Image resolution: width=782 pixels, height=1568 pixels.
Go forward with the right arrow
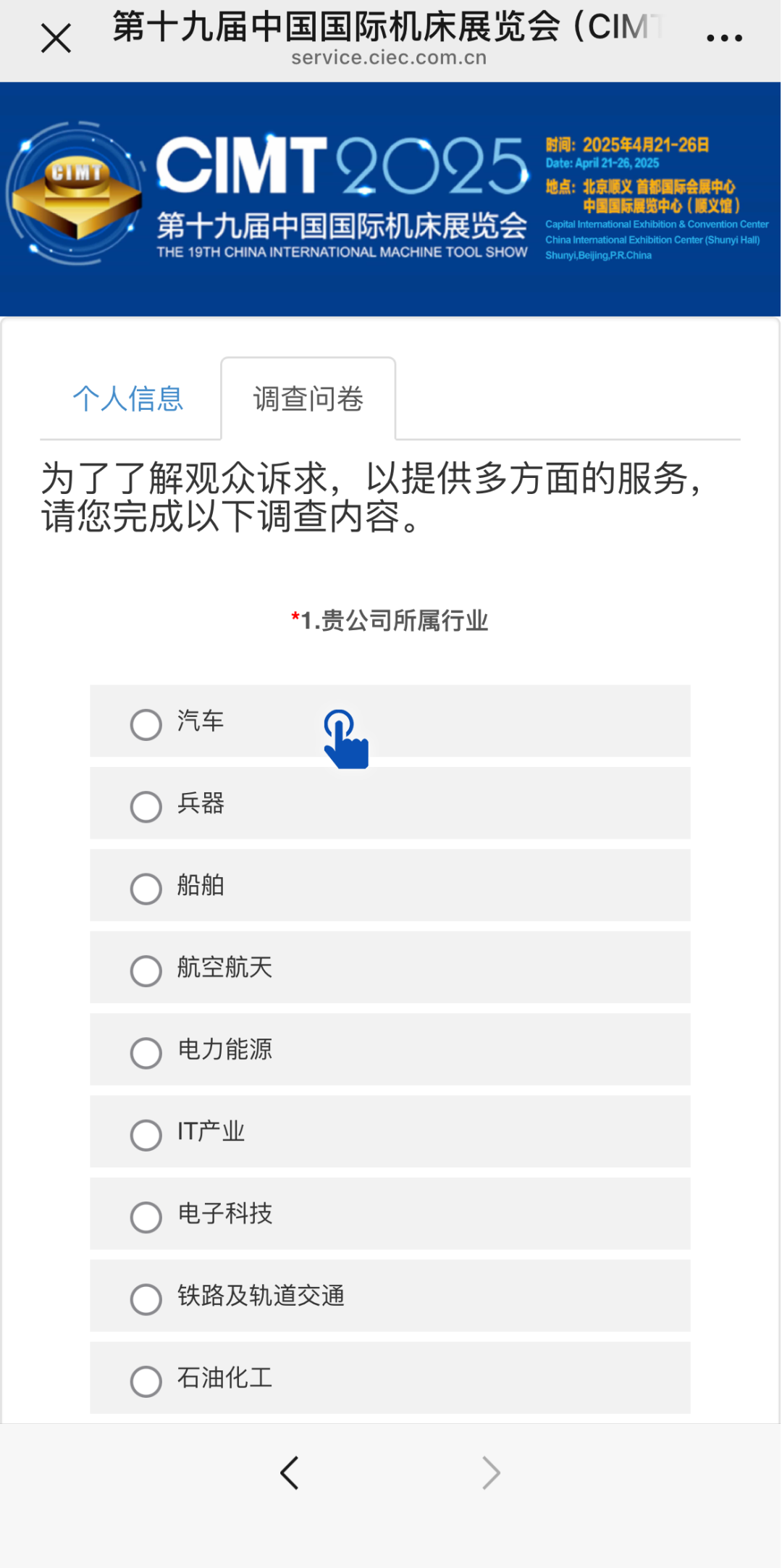pyautogui.click(x=491, y=1472)
